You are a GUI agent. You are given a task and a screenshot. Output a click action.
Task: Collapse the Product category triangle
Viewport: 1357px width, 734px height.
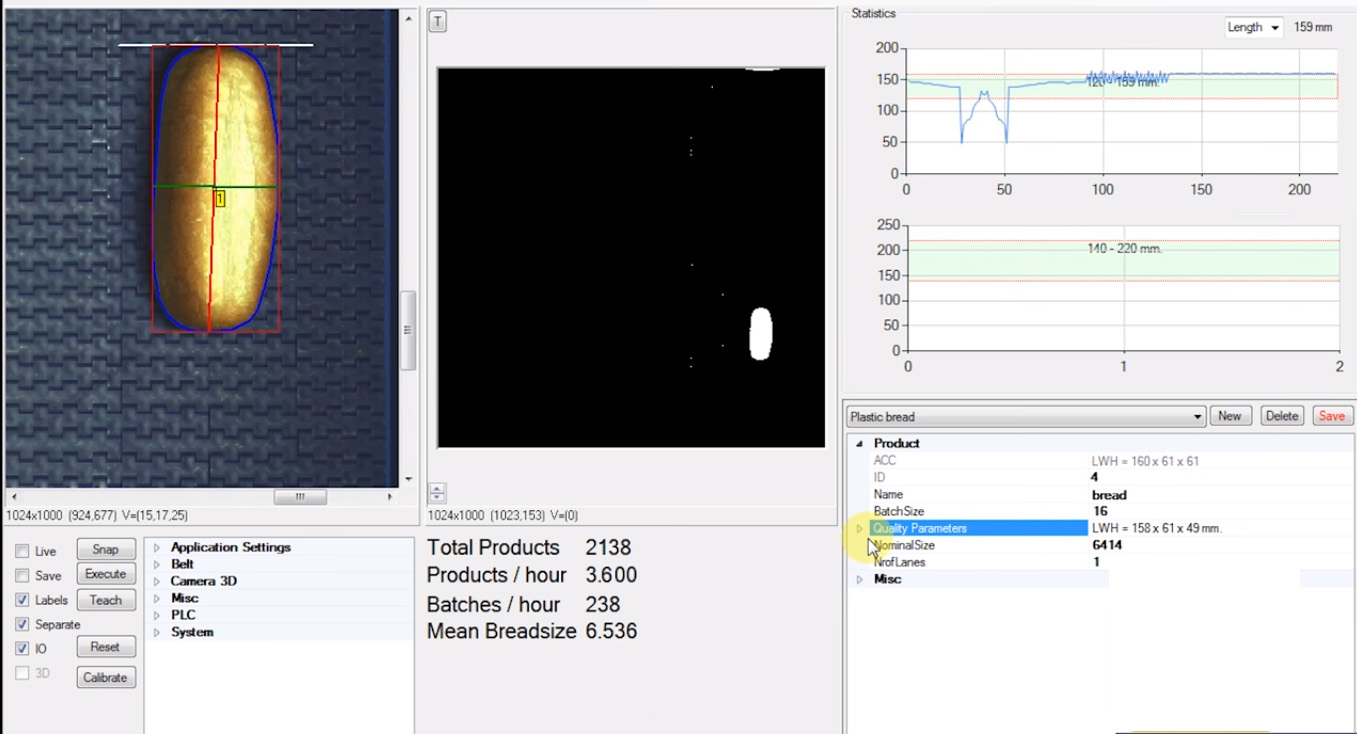point(859,443)
